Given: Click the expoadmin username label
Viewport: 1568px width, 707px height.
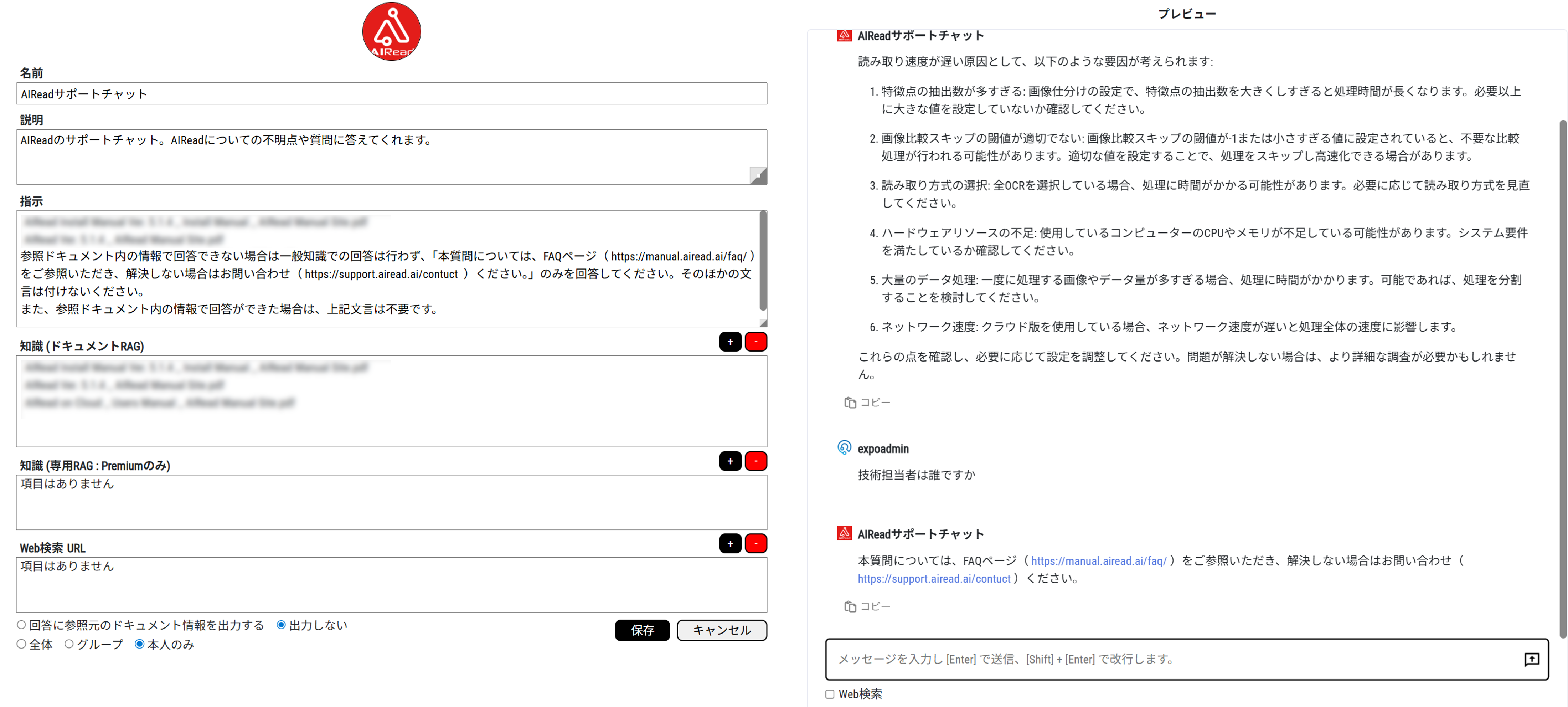Looking at the screenshot, I should 883,449.
